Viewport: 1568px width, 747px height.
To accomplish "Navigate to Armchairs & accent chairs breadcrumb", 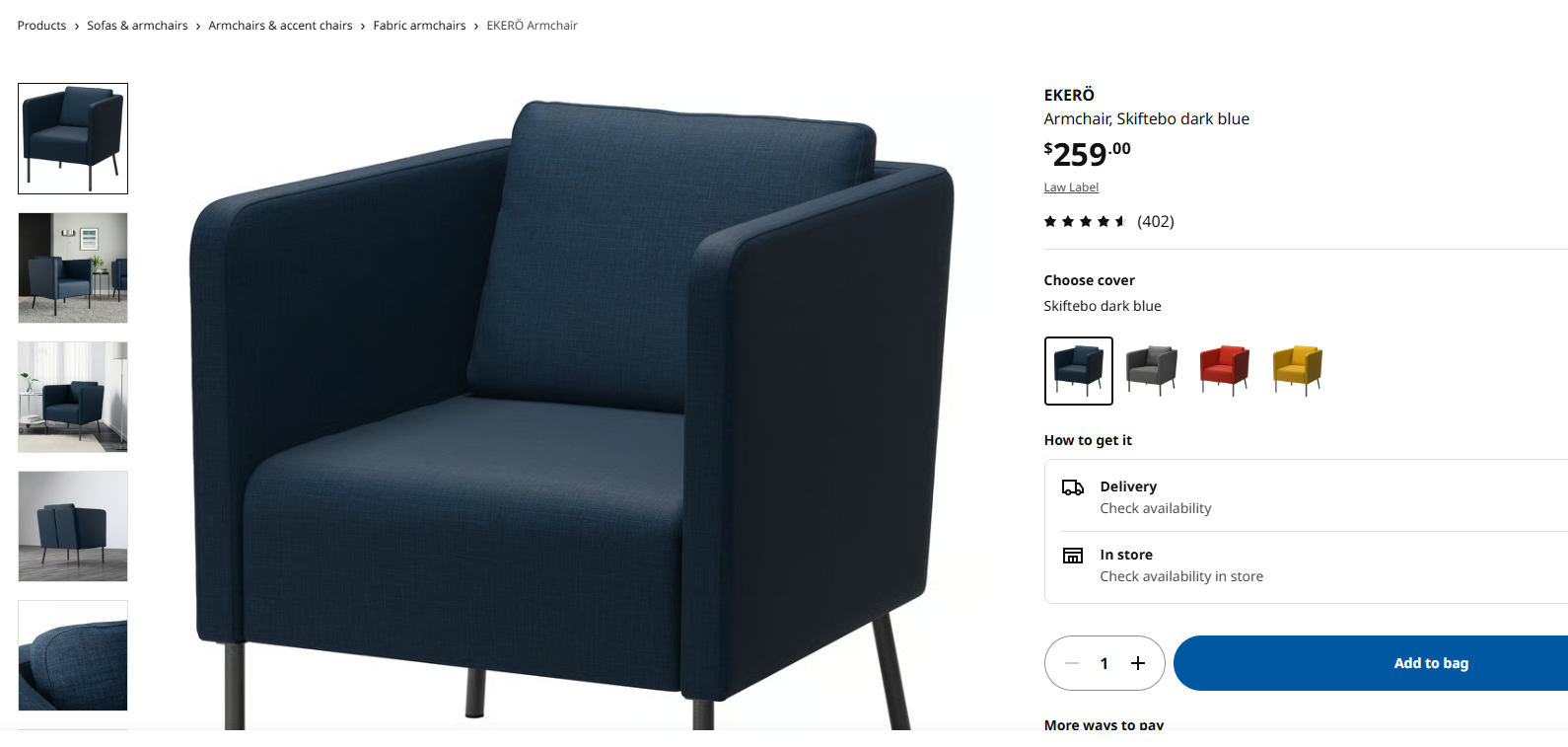I will (x=280, y=26).
